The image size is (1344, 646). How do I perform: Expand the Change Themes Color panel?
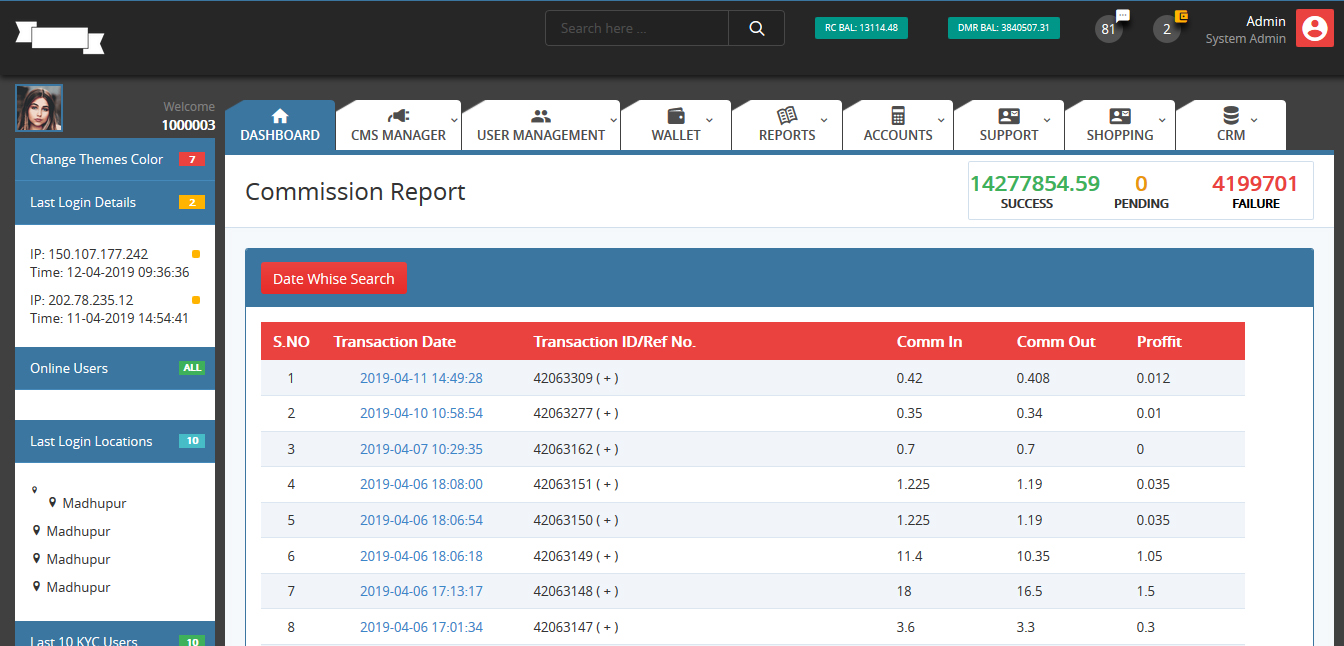(x=115, y=159)
